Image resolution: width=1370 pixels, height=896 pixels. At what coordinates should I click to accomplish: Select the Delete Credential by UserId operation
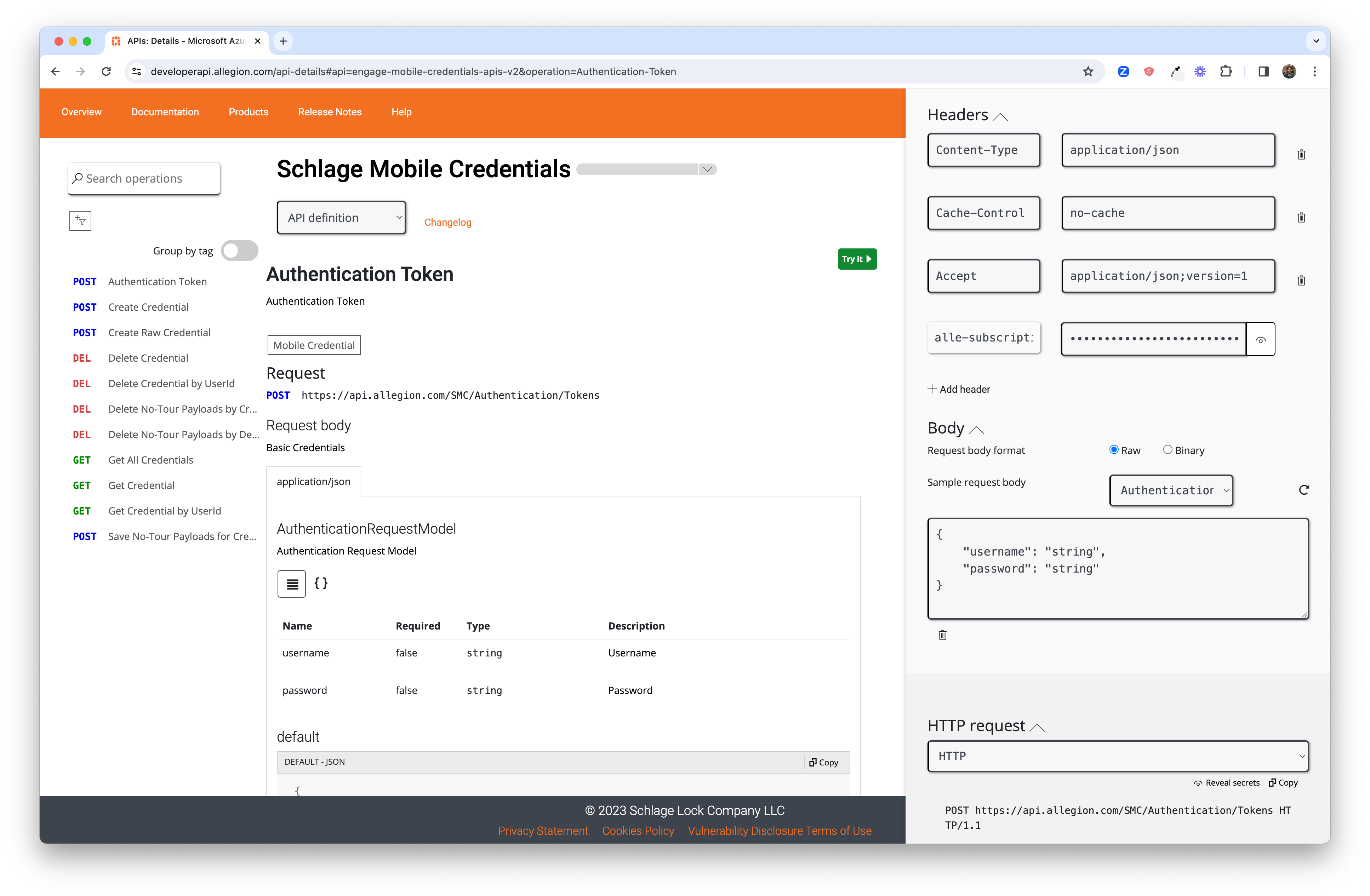[171, 383]
